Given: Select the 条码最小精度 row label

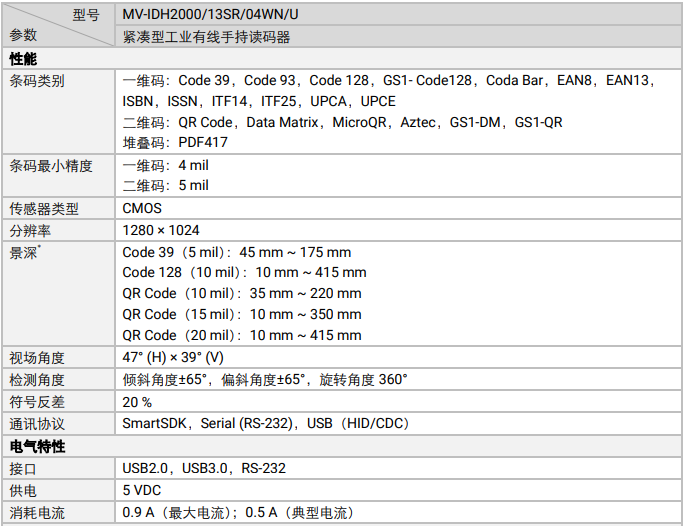Looking at the screenshot, I should 51,165.
